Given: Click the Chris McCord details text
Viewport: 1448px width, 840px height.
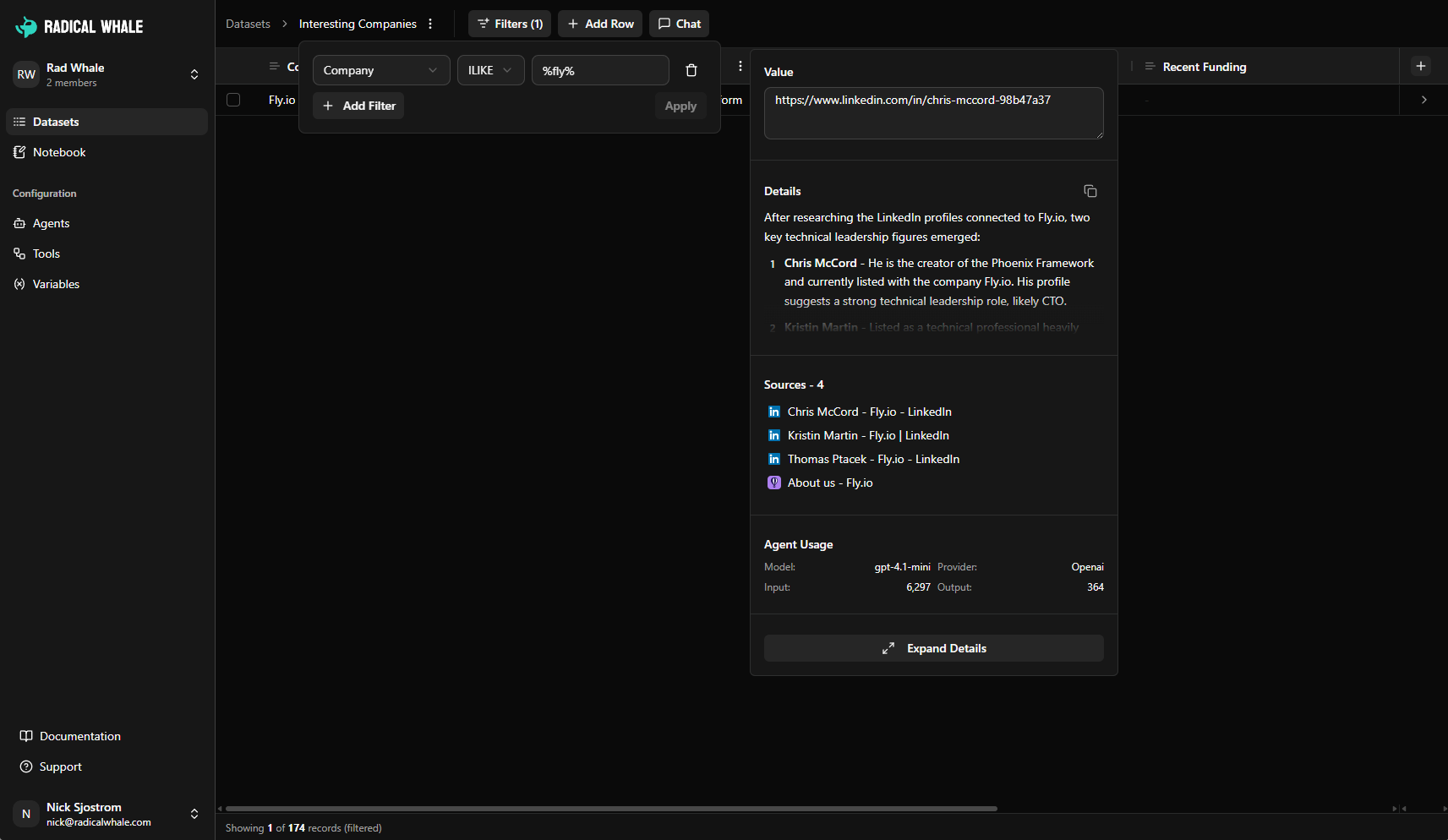Looking at the screenshot, I should click(938, 282).
